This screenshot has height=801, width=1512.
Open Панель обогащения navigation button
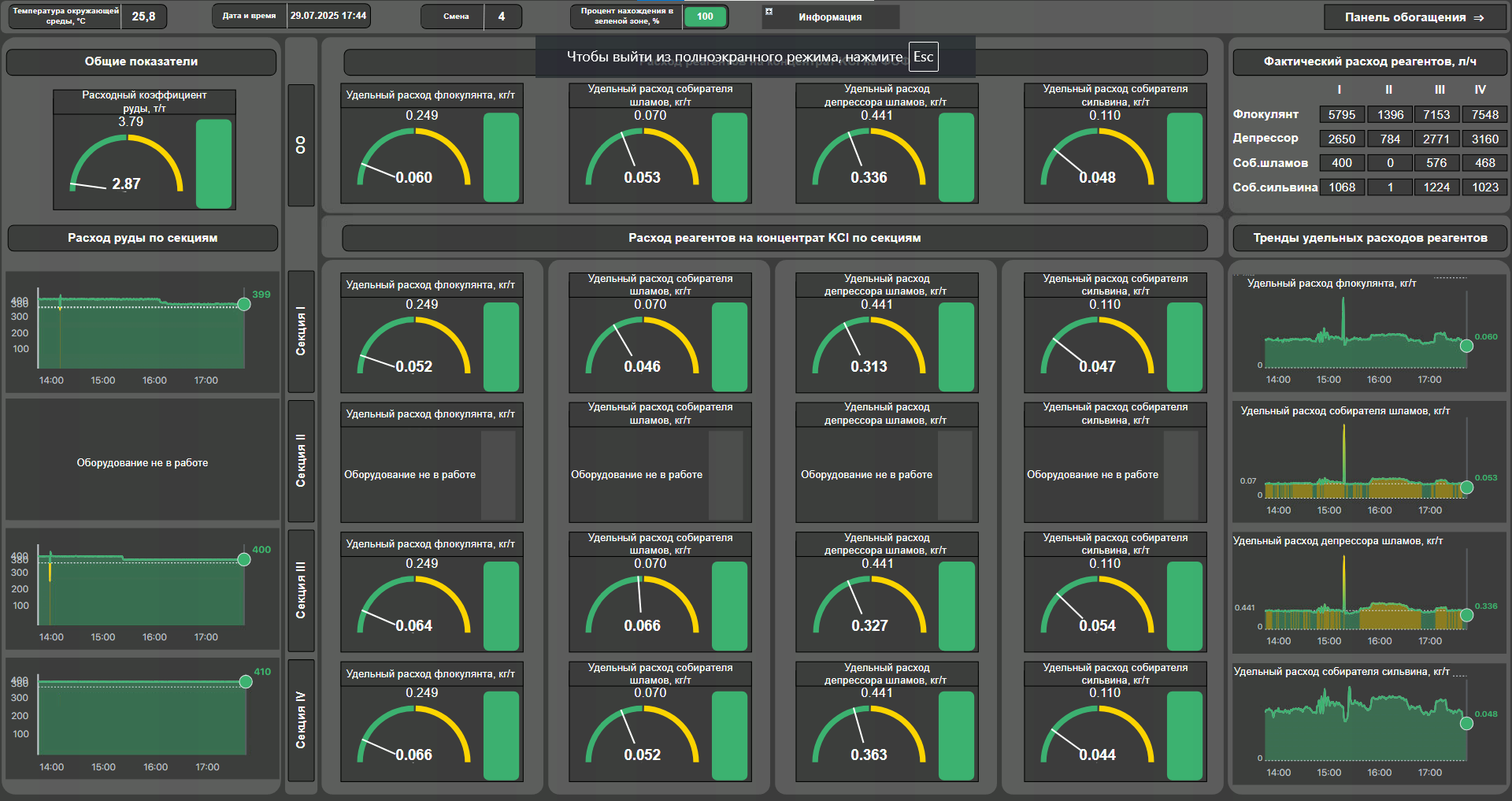[x=1414, y=17]
